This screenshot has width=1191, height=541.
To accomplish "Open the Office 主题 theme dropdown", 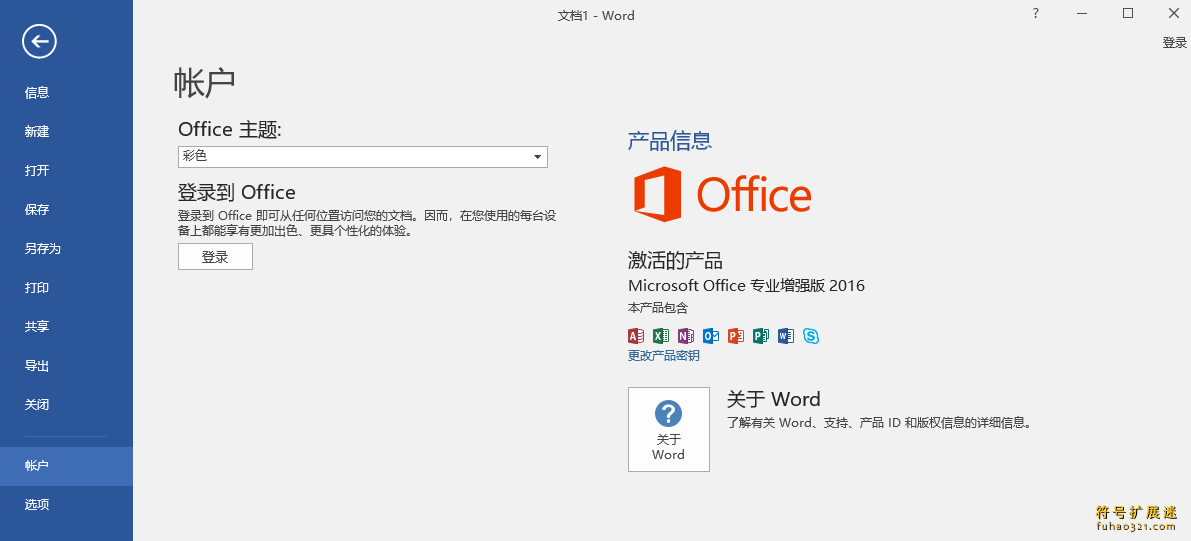I will [362, 157].
